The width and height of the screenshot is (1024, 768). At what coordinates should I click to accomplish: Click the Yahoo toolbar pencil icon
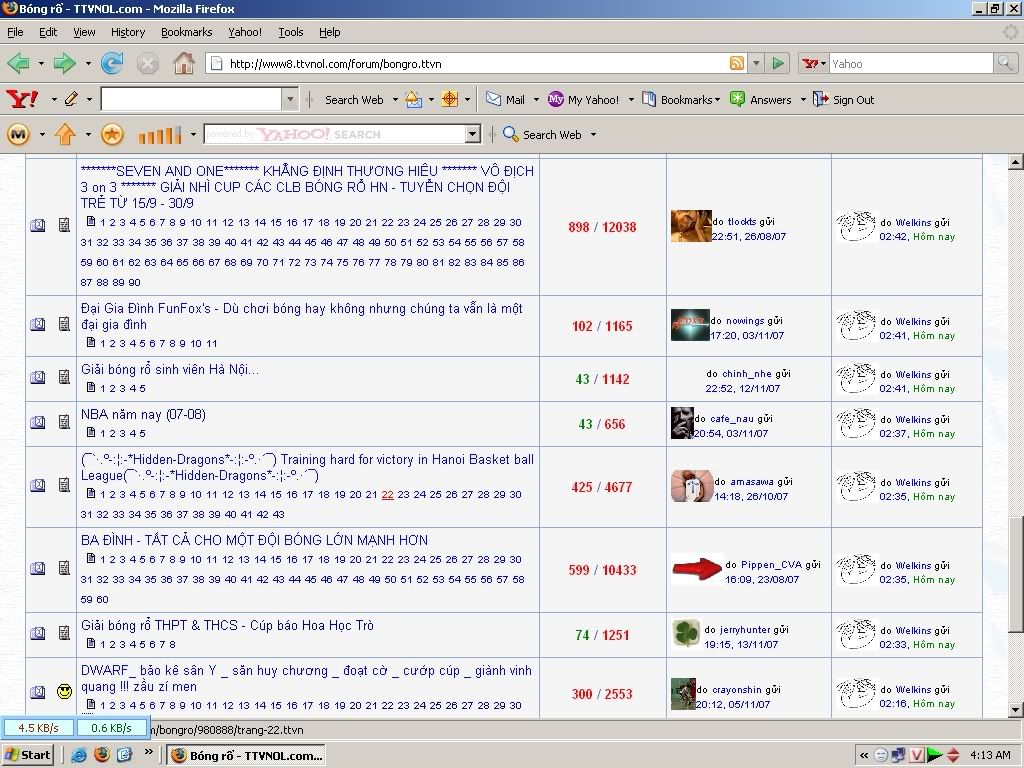tap(71, 99)
